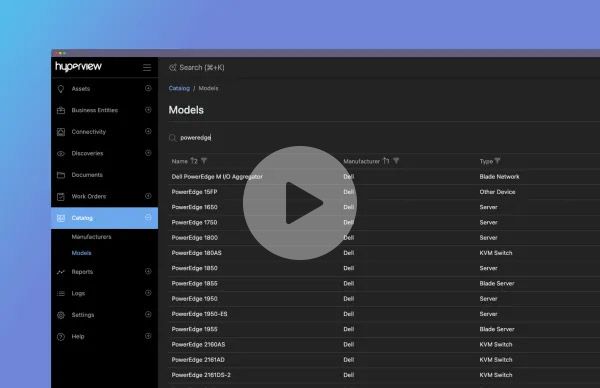Click the Documents folder icon
Image resolution: width=600 pixels, height=388 pixels.
coord(61,175)
